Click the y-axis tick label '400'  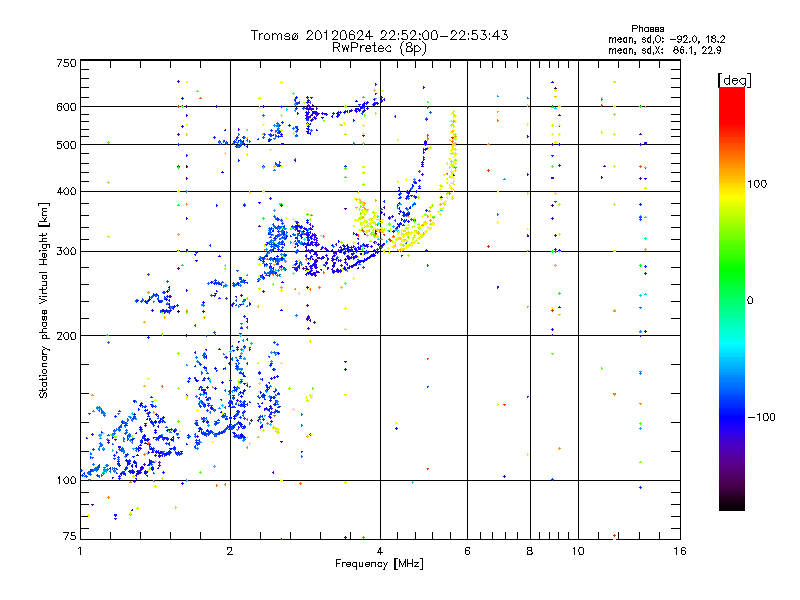(x=66, y=192)
